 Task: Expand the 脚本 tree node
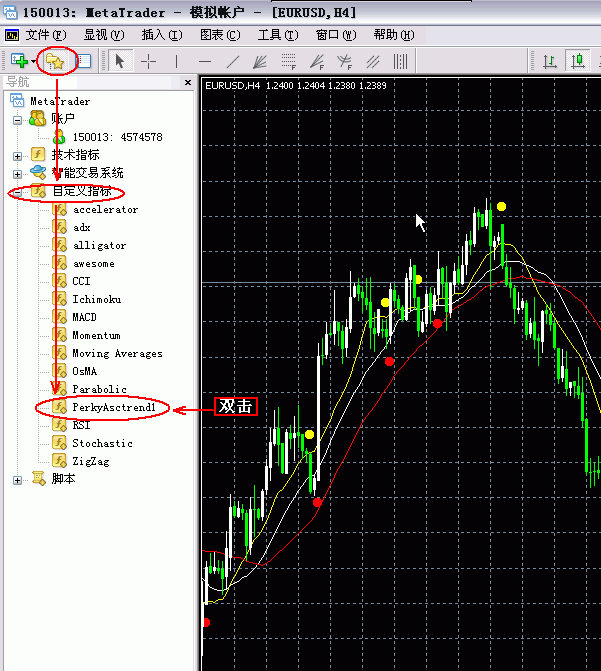(x=17, y=481)
